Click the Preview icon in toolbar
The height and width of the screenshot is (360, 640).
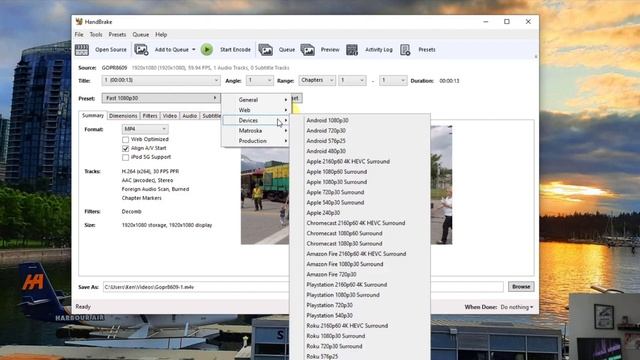(x=307, y=50)
